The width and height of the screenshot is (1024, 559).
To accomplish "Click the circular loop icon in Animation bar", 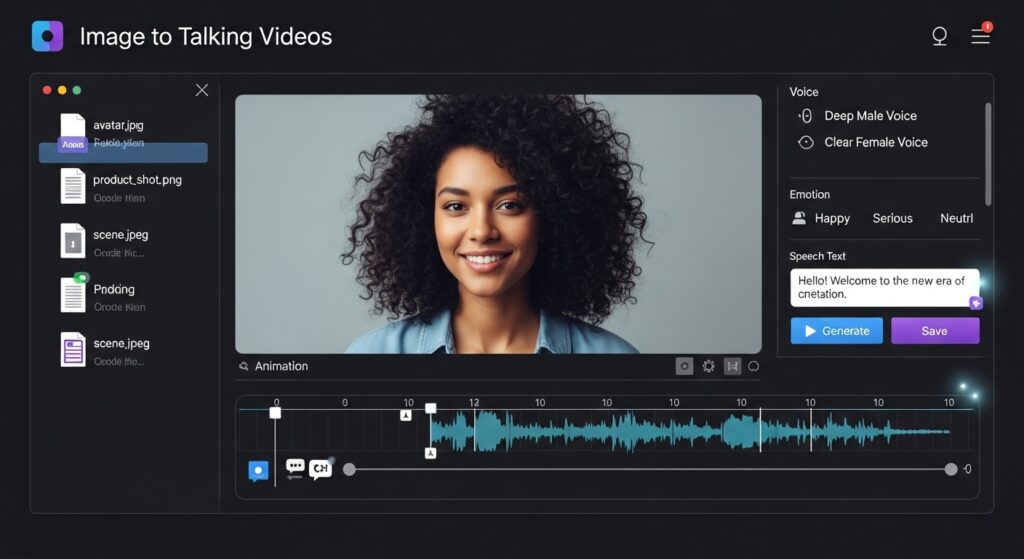I will click(754, 366).
